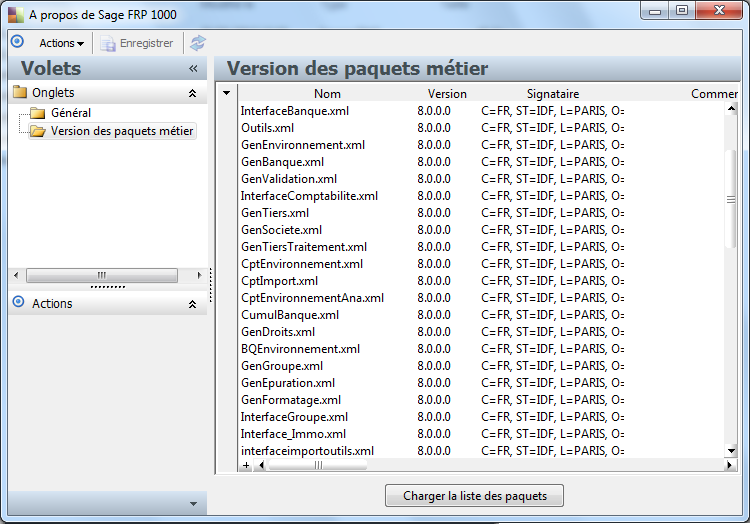Click left arrow of Volets horizontal scrollbar

point(16,275)
